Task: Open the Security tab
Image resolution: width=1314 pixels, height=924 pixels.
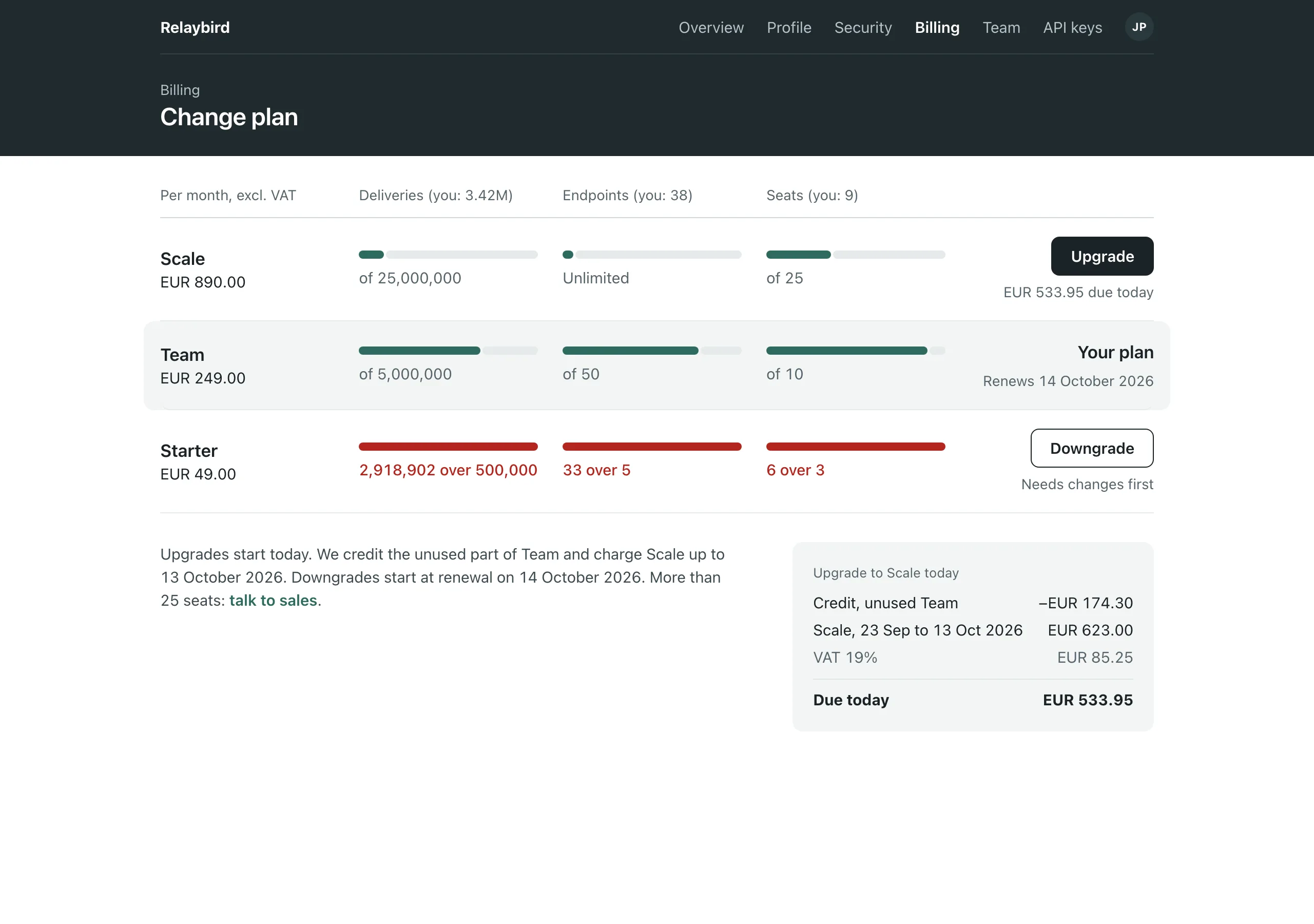Action: 863,28
